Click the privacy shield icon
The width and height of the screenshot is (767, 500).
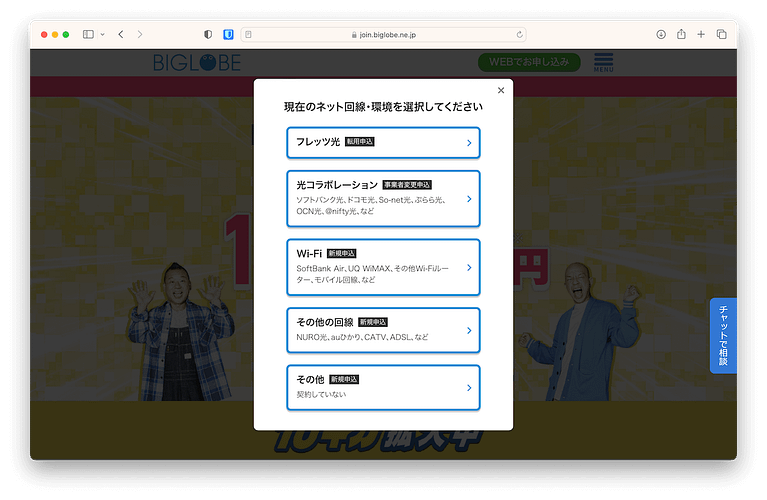click(x=208, y=34)
